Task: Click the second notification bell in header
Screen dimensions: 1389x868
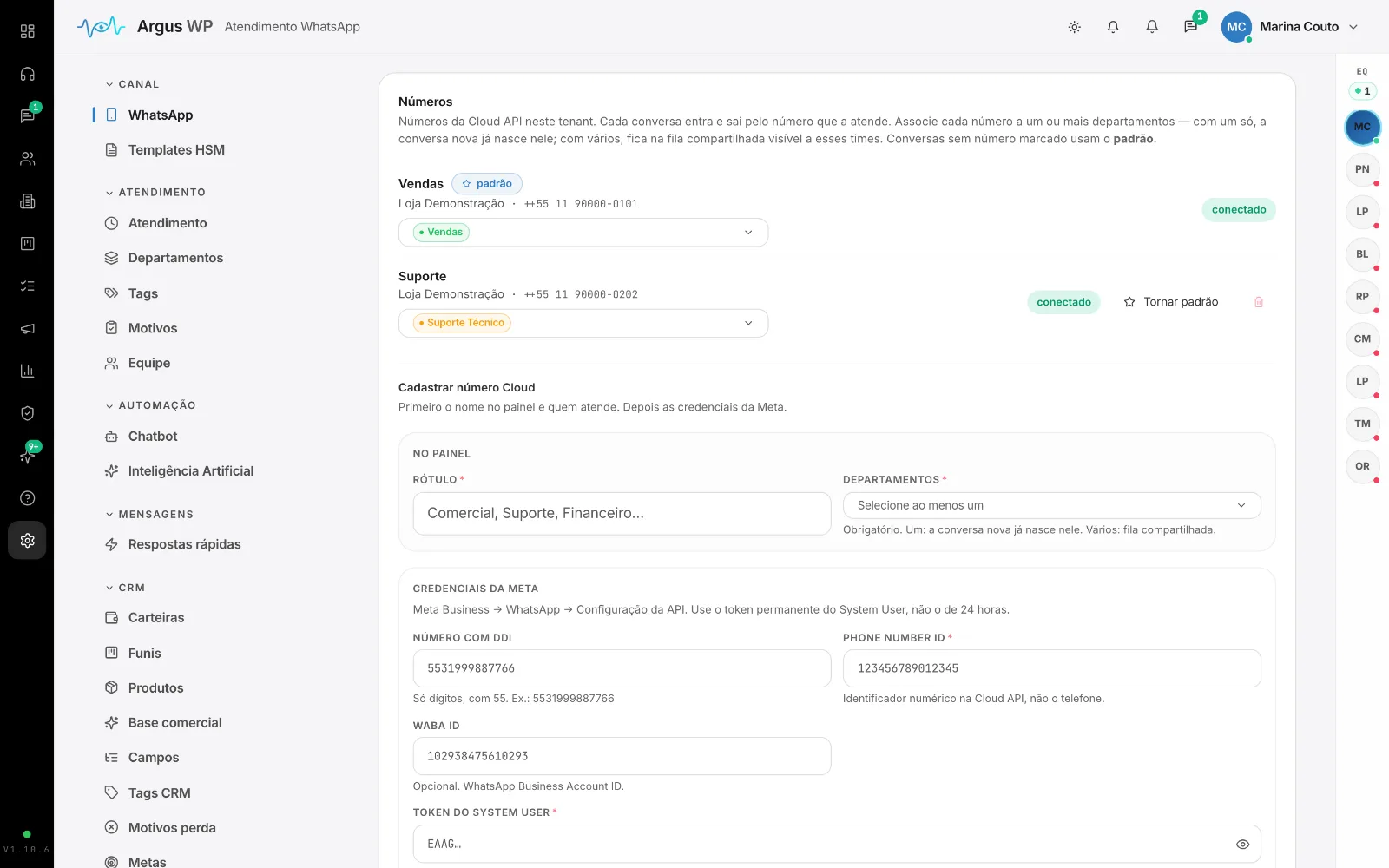Action: [1152, 27]
